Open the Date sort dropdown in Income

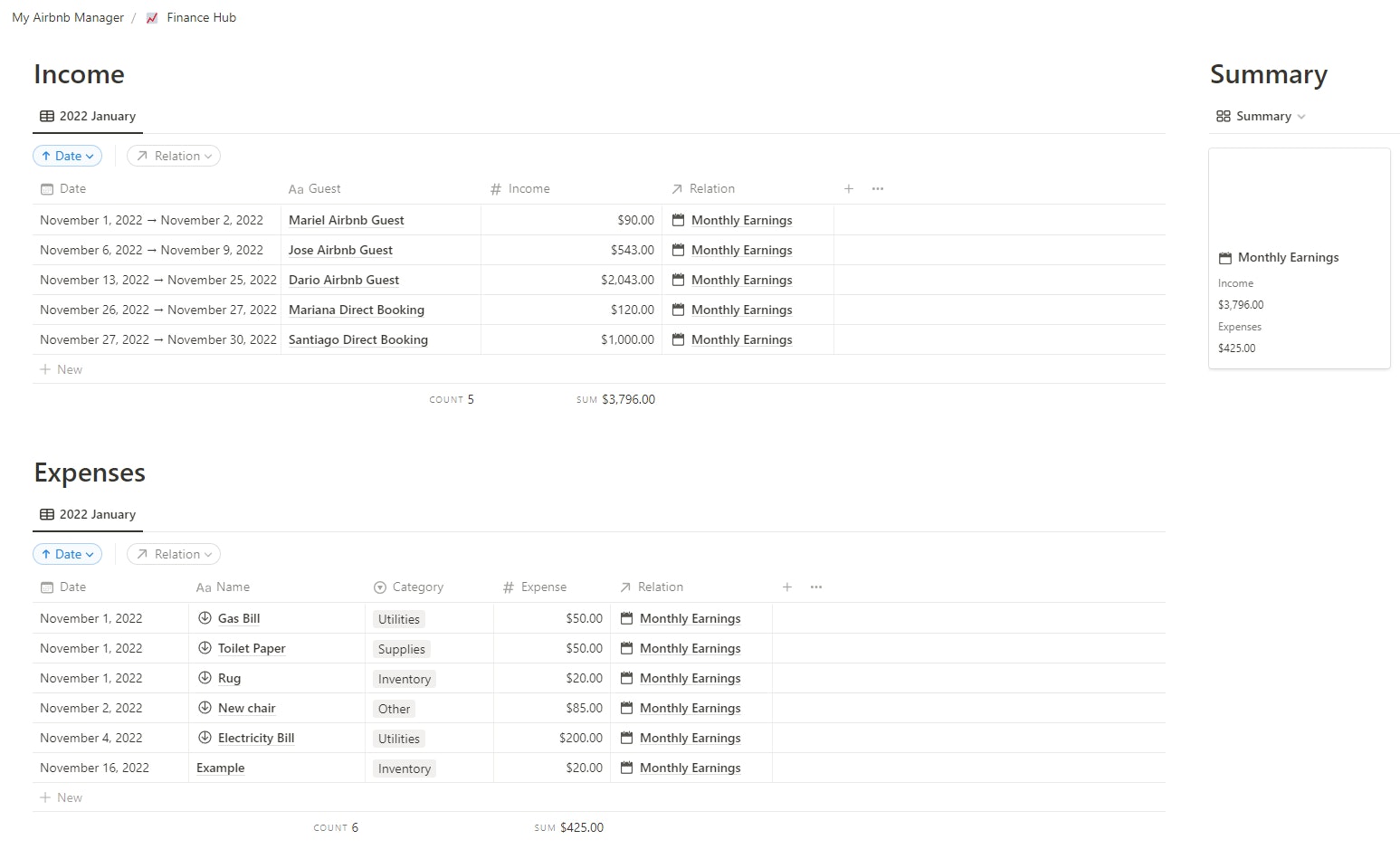[68, 156]
